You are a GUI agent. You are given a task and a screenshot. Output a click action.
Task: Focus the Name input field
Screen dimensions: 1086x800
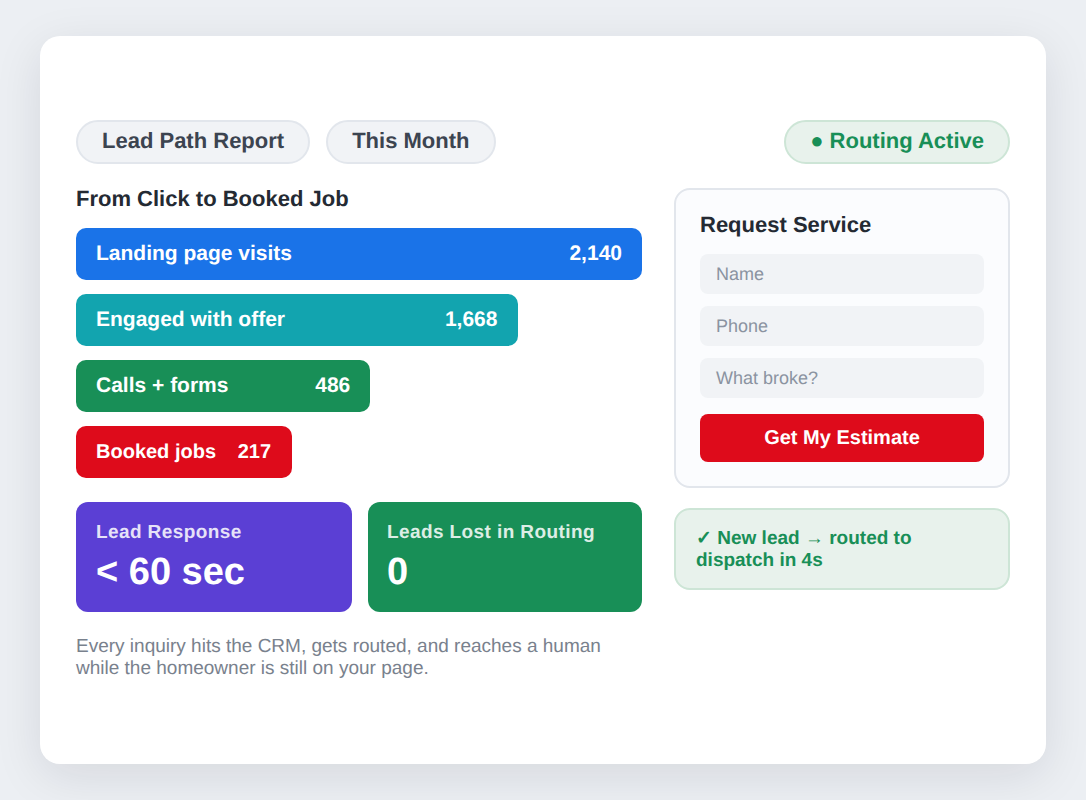842,274
